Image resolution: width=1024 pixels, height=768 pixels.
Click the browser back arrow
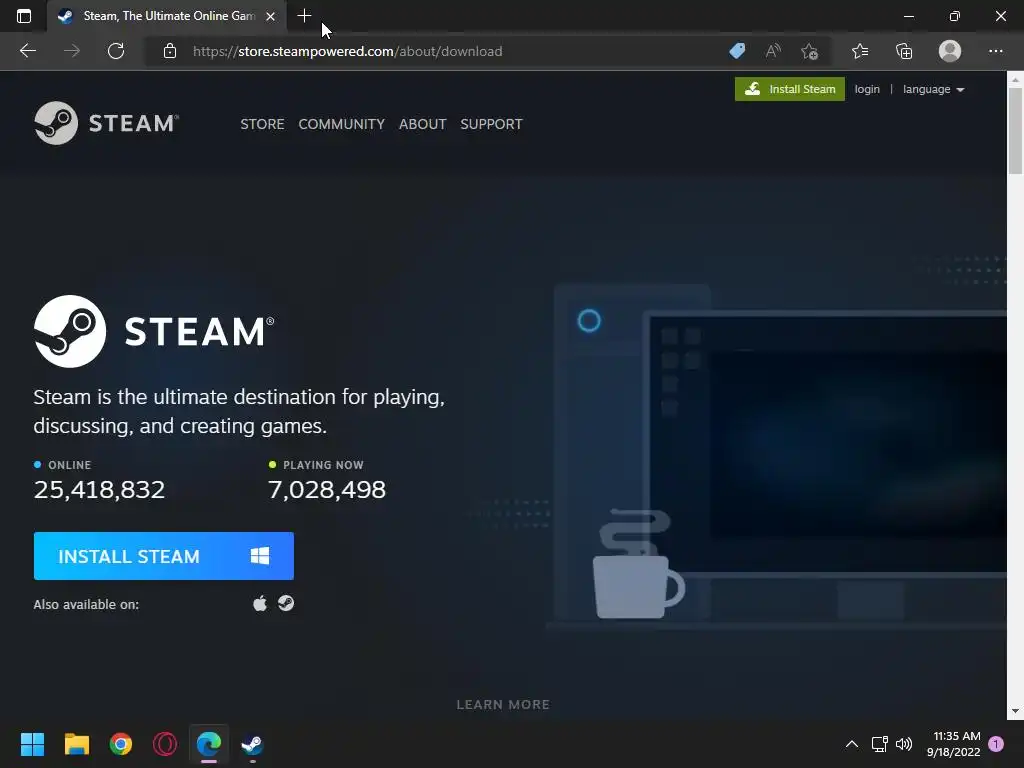27,51
